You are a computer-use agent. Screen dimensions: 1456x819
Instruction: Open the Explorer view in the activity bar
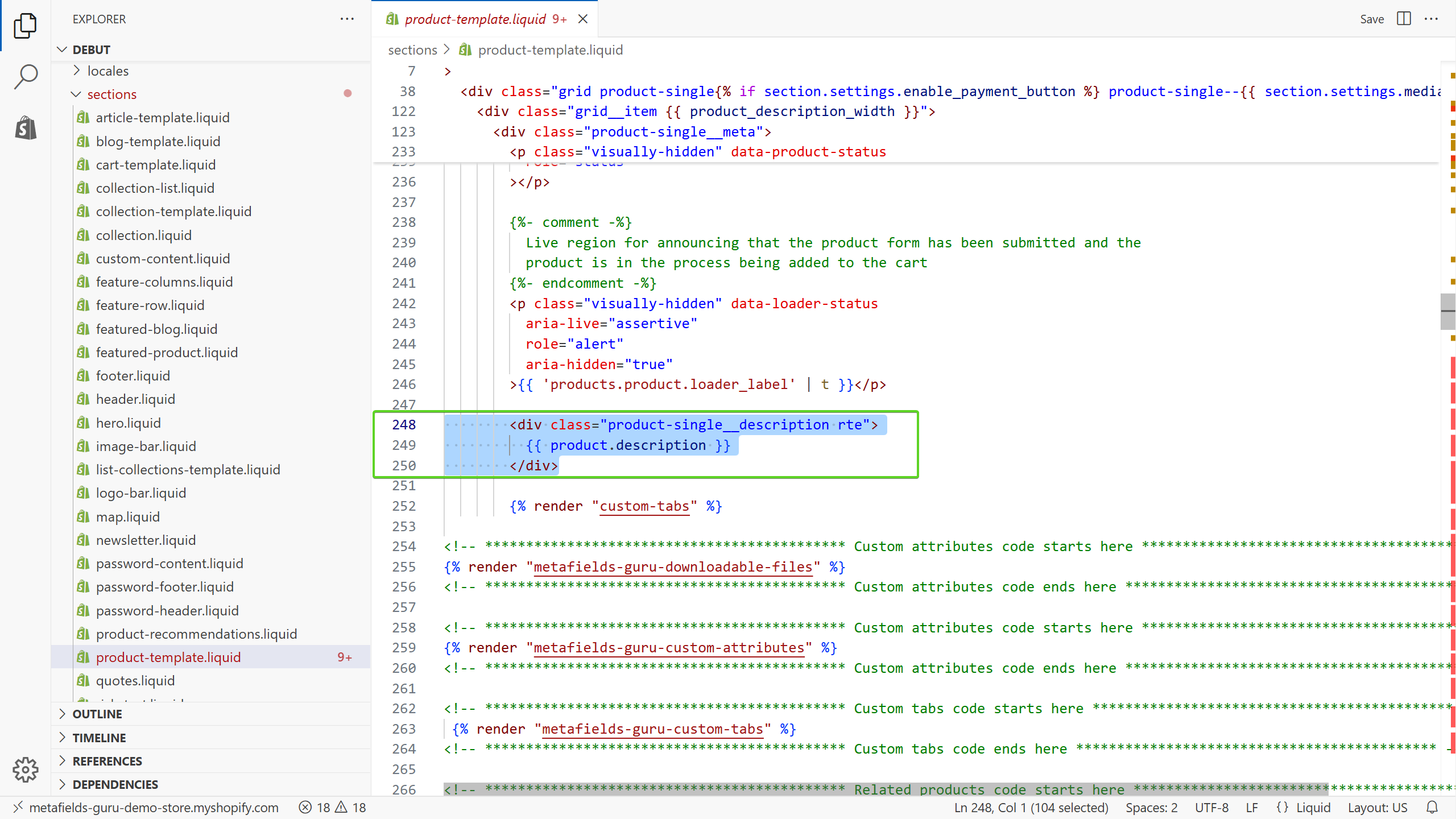point(25,26)
